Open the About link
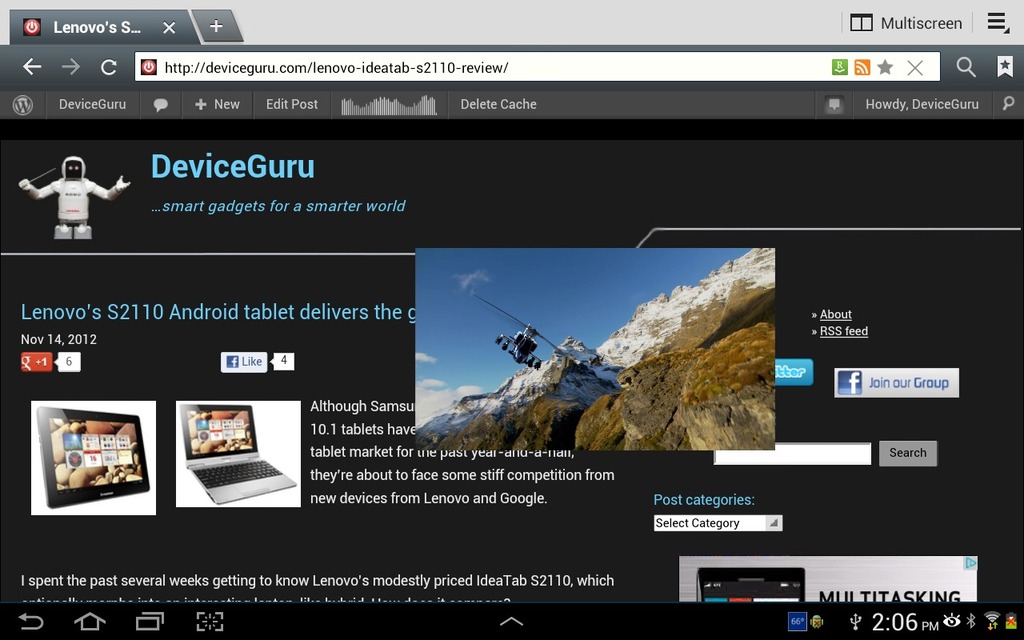Screen dimensions: 1024x640 pyautogui.click(x=835, y=314)
